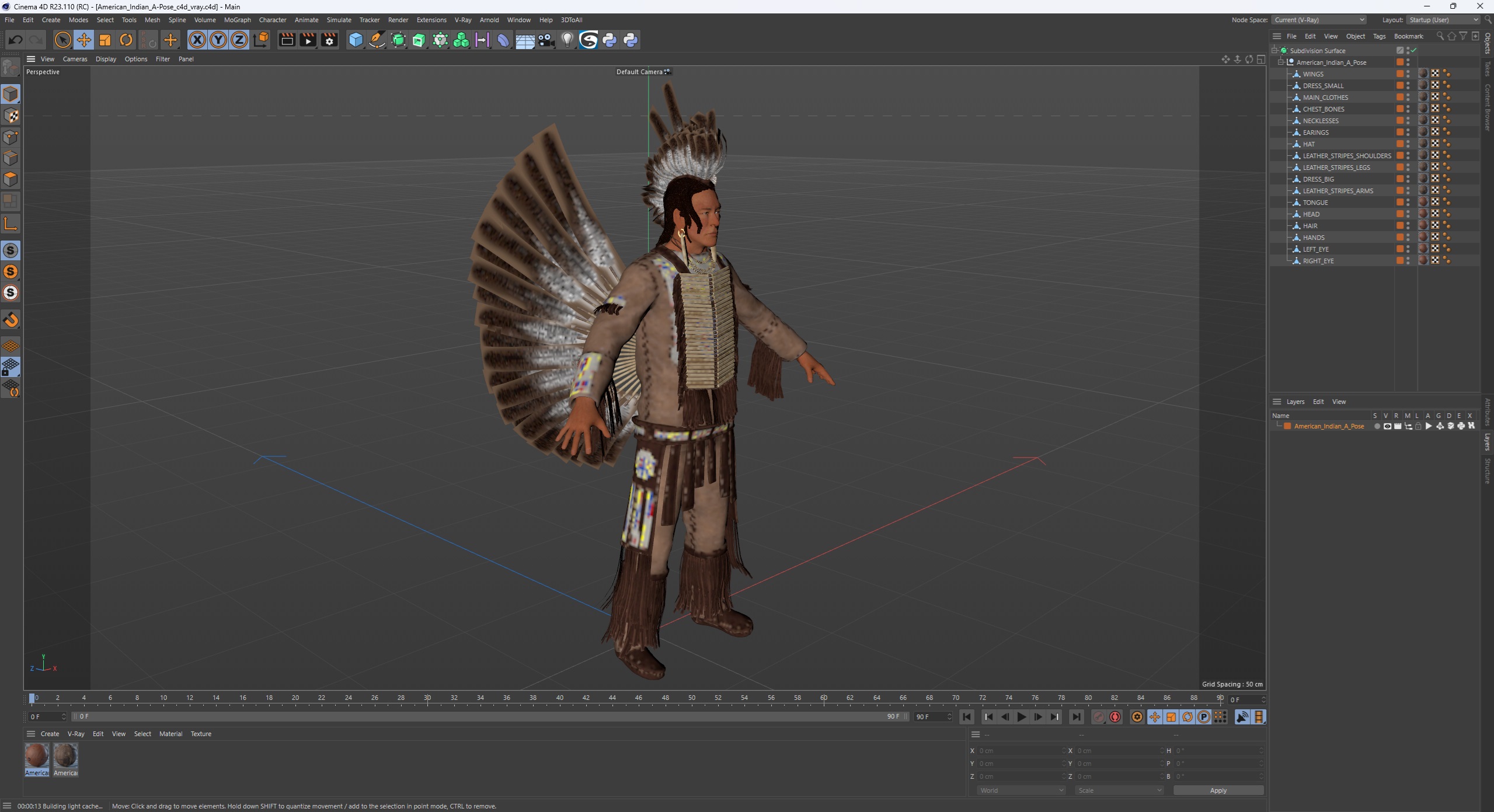1494x812 pixels.
Task: Select the HAIR object
Action: (x=1310, y=226)
